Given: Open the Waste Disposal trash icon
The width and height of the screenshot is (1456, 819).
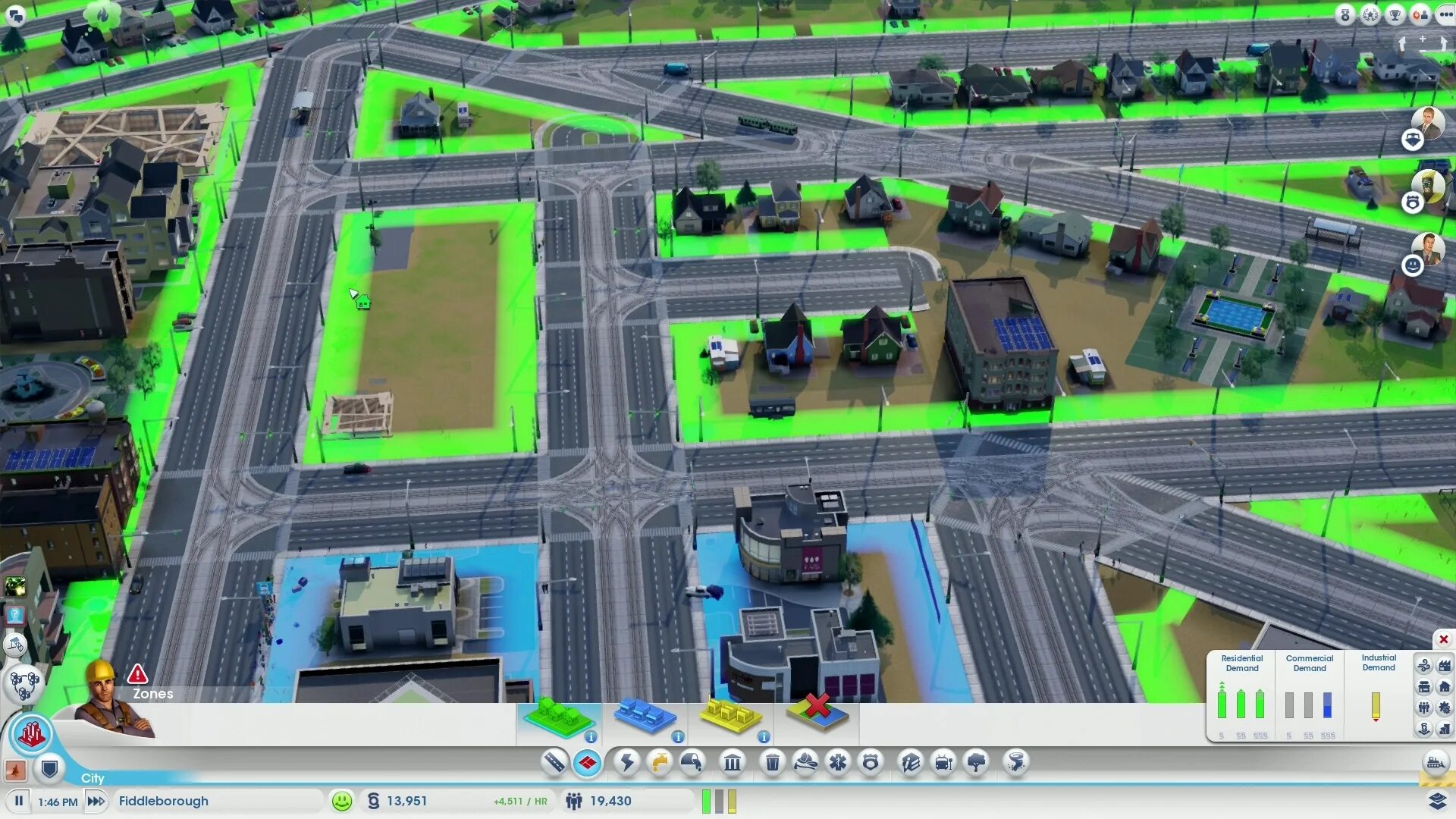Looking at the screenshot, I should click(772, 761).
